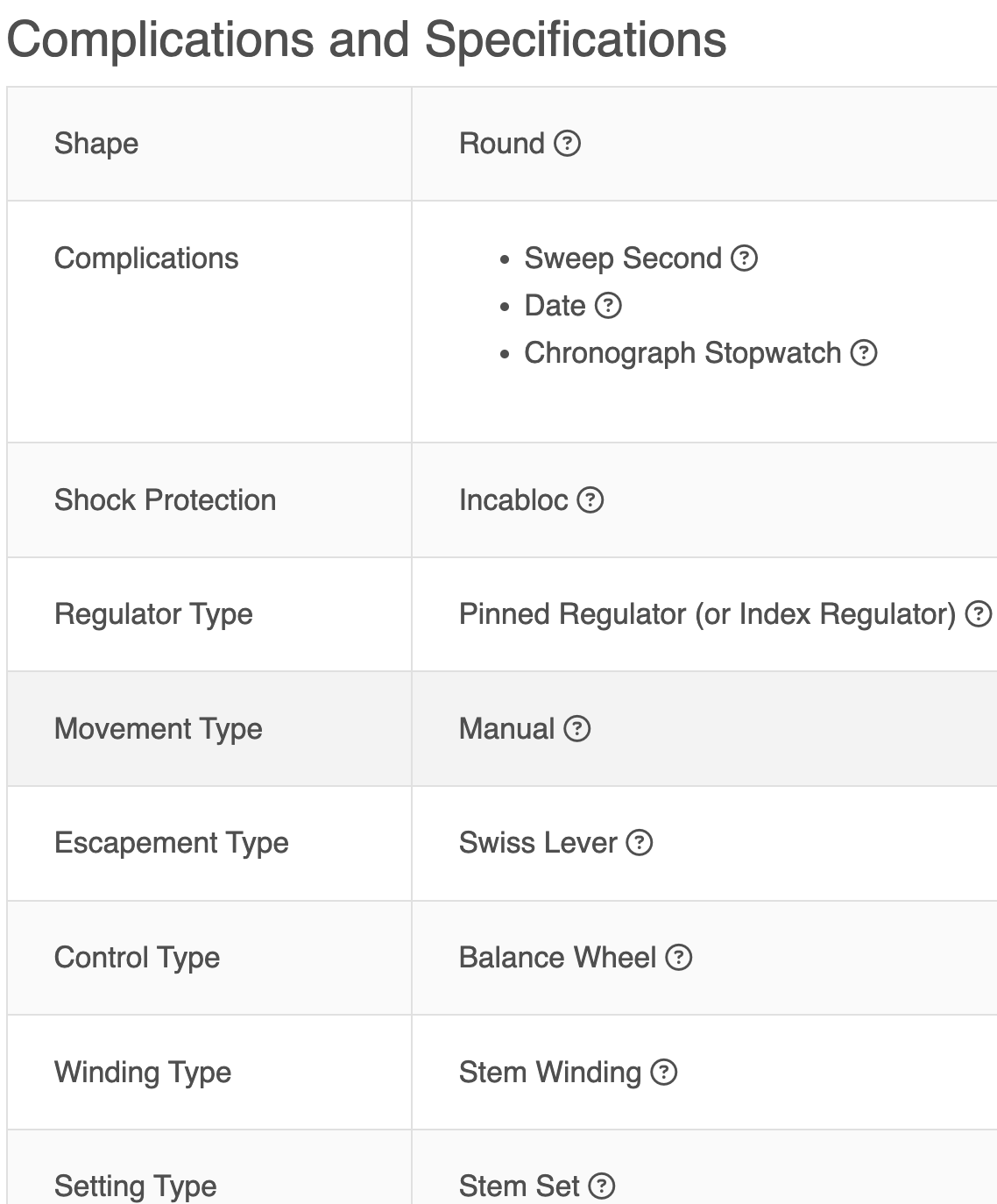Click the help icon next to Round
The height and width of the screenshot is (1204, 997).
(568, 143)
